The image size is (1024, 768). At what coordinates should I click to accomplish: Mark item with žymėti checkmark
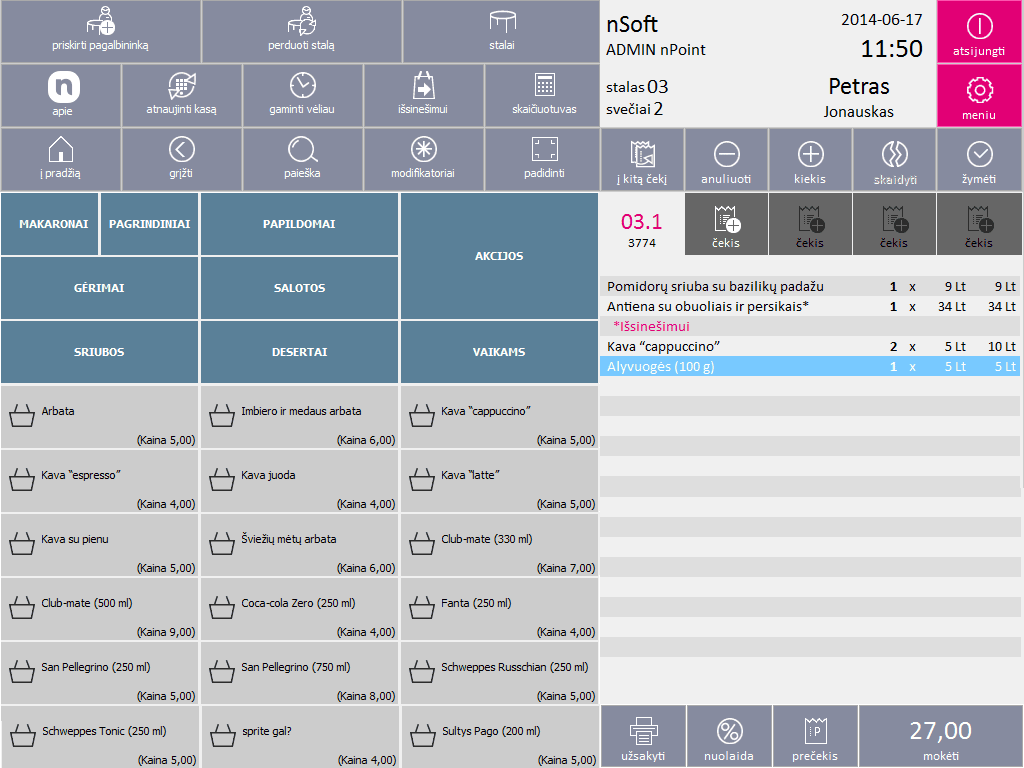click(979, 154)
